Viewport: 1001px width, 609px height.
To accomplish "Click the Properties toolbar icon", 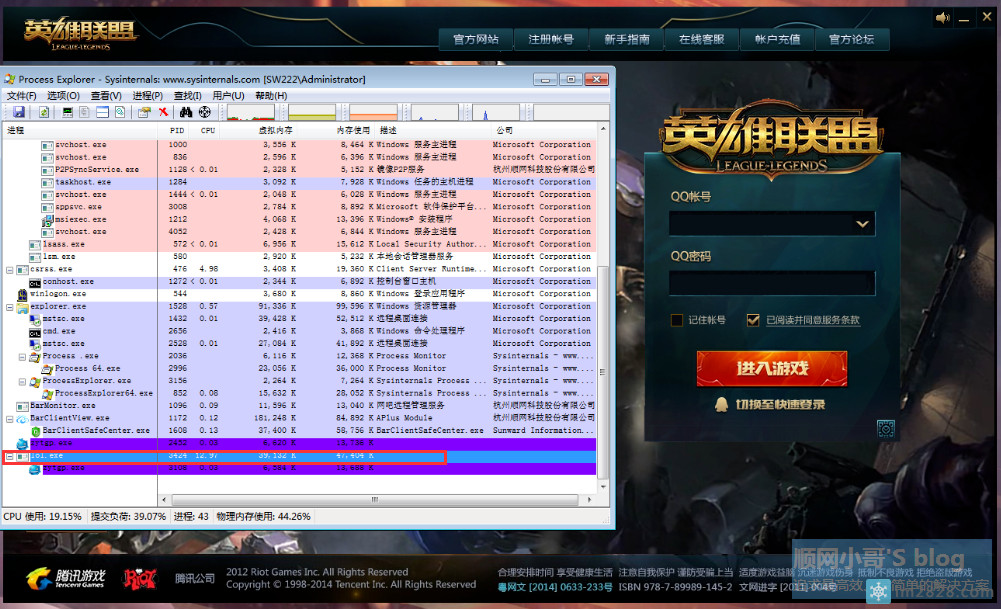I will point(144,112).
